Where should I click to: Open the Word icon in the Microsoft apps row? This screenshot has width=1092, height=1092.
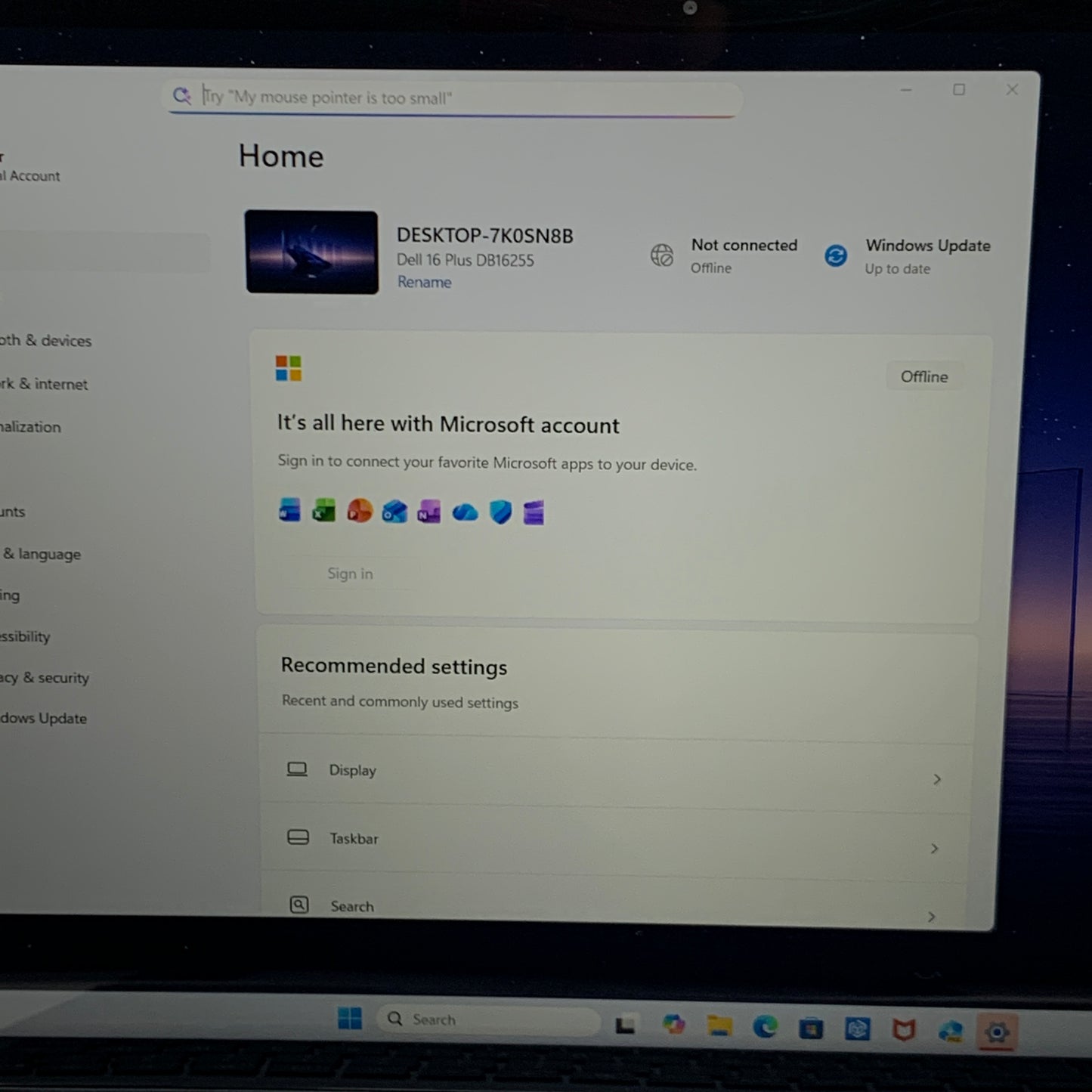pyautogui.click(x=289, y=512)
